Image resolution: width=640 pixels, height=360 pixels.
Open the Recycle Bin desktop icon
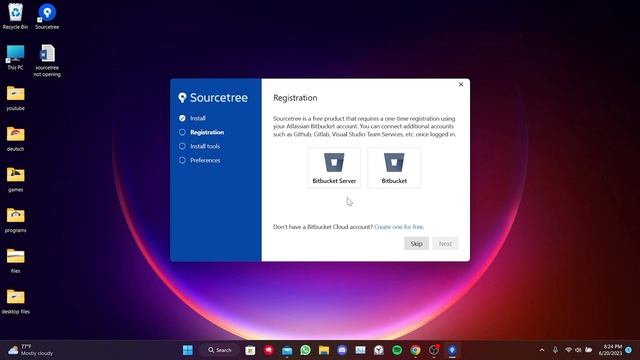(x=16, y=16)
